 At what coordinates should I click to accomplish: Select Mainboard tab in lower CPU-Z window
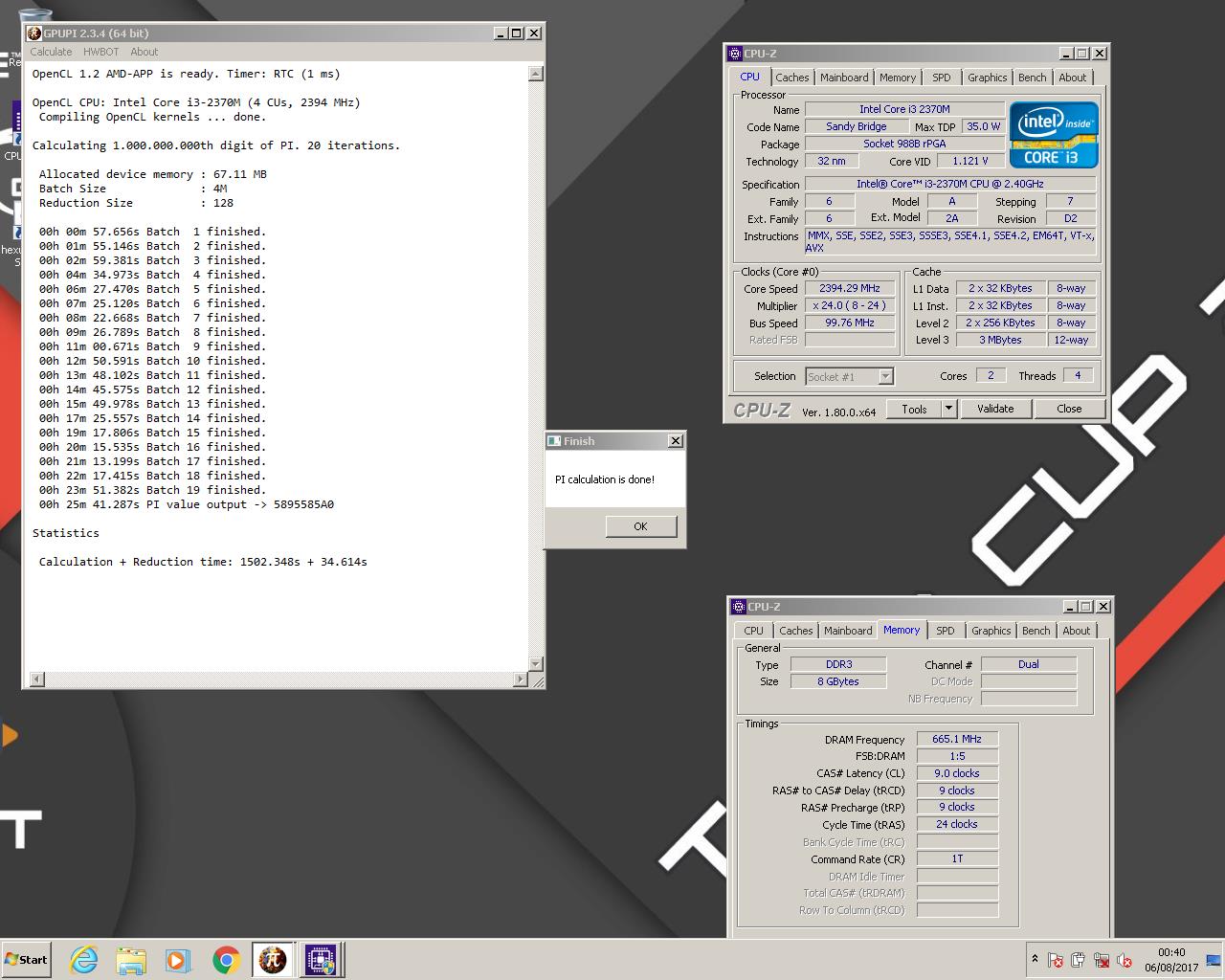coord(848,631)
